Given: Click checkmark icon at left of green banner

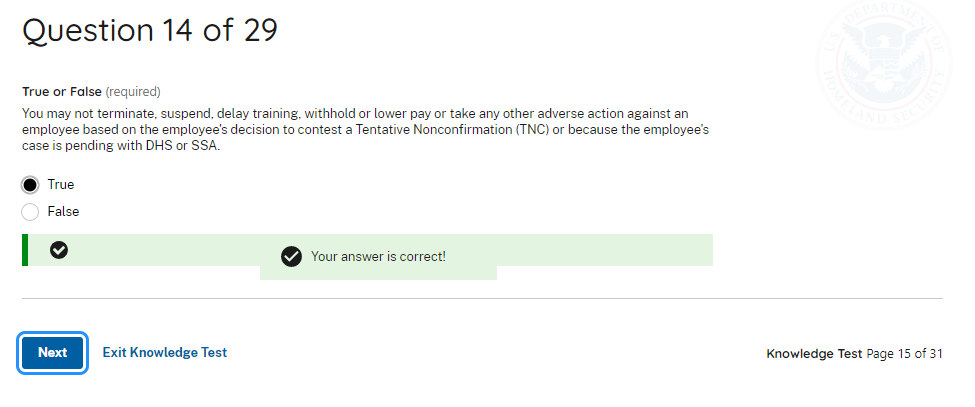Looking at the screenshot, I should (x=59, y=250).
